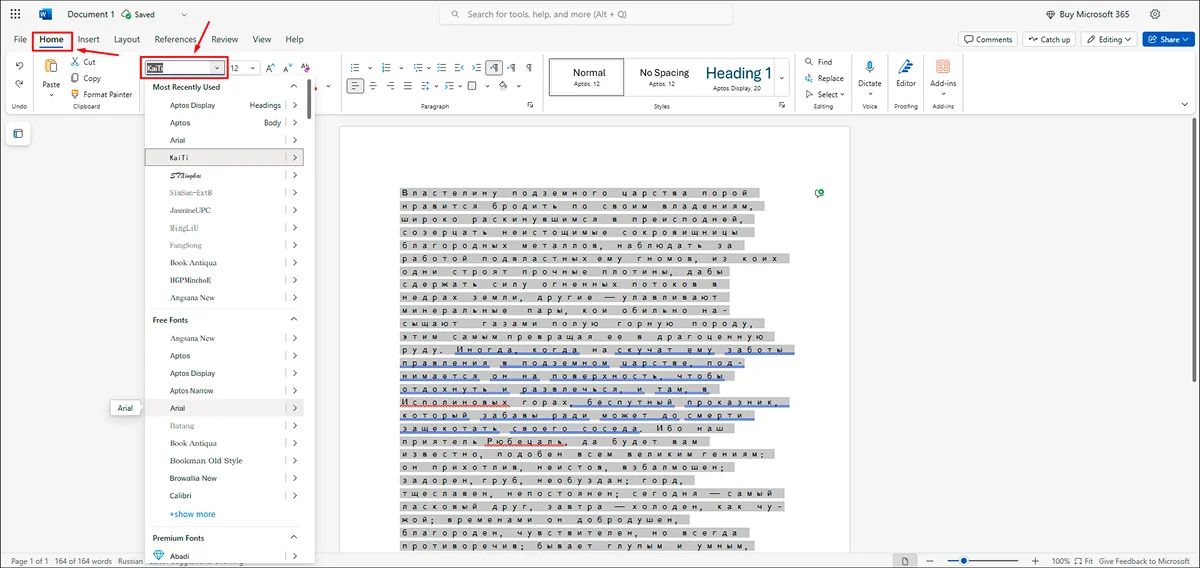Switch to the Layout tab
Screen dimensions: 1200x568
click(127, 40)
